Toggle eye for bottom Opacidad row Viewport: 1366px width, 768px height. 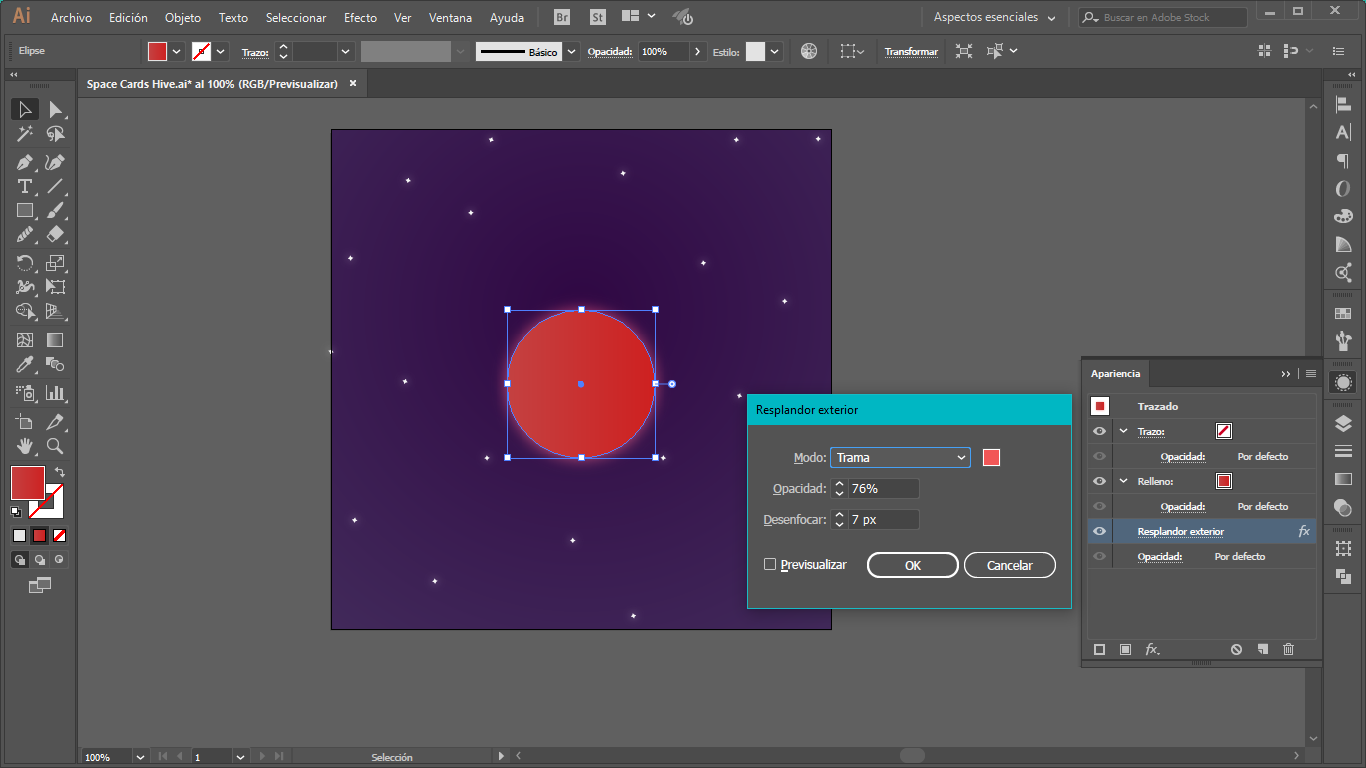coord(1100,556)
